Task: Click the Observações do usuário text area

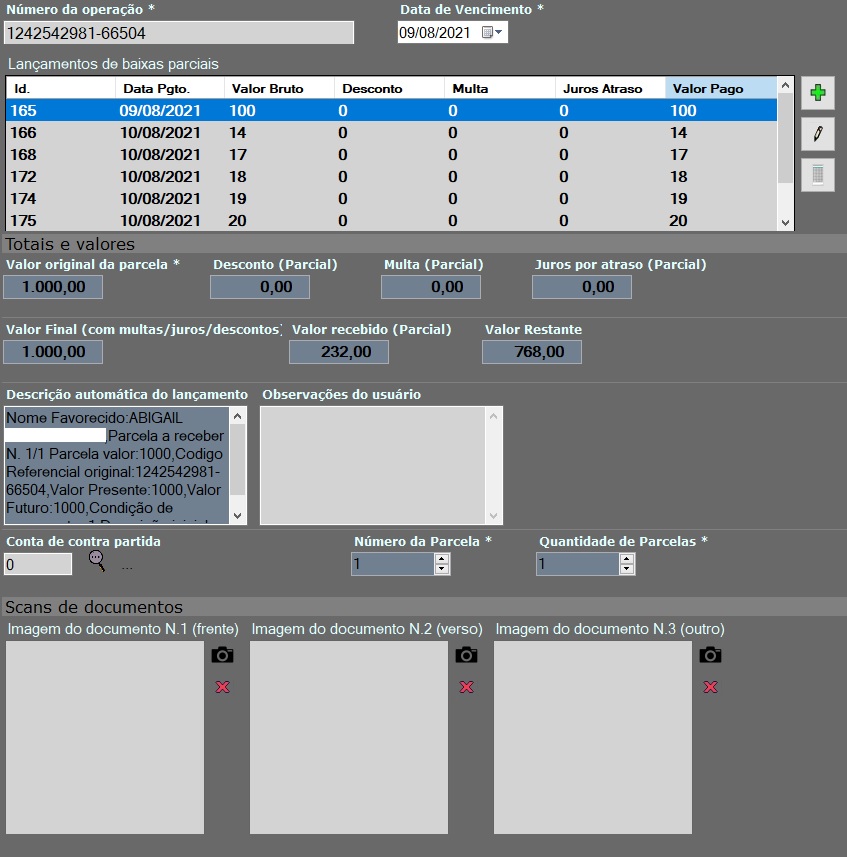Action: [373, 464]
